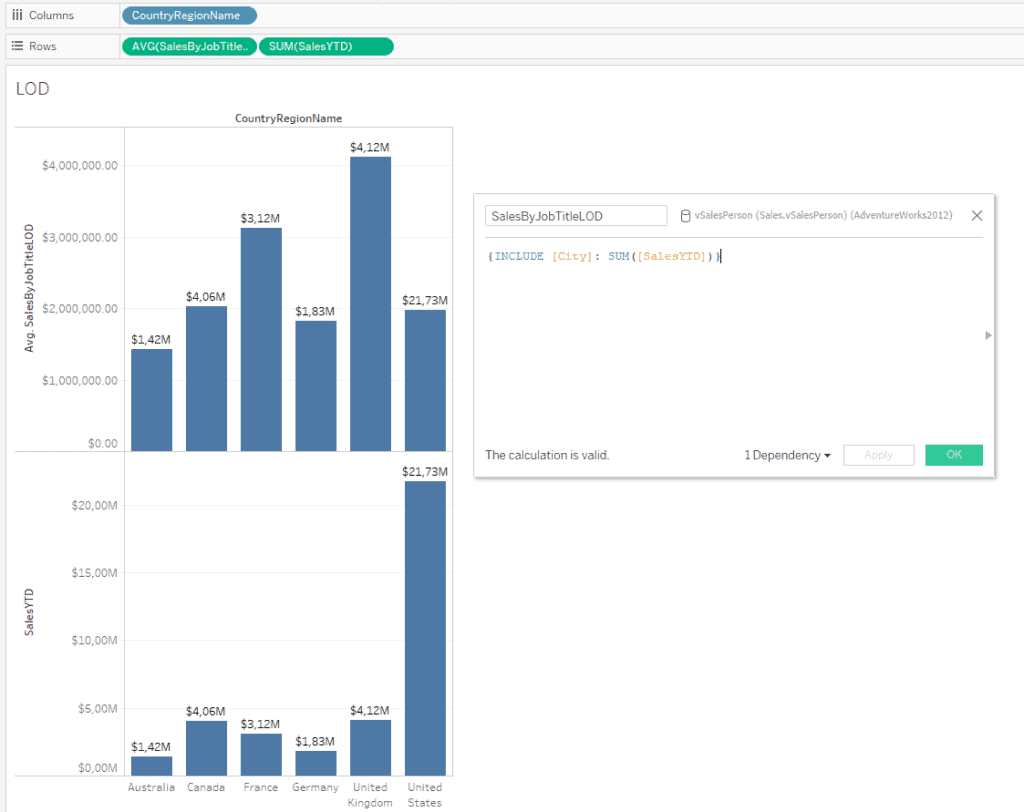This screenshot has height=812, width=1024.
Task: Click the OK button
Action: click(x=953, y=455)
